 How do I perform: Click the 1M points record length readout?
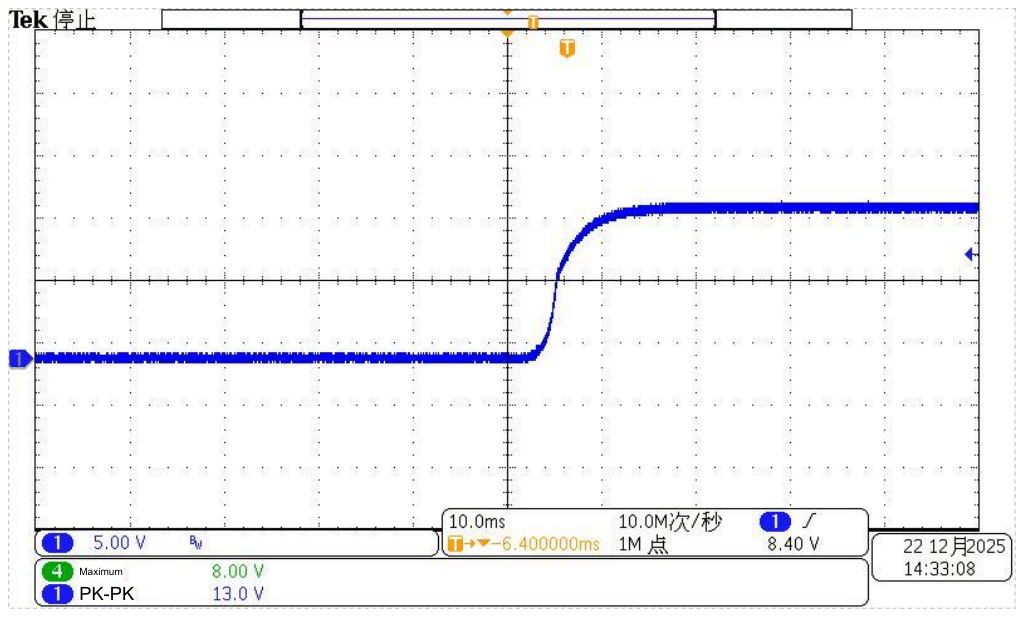[643, 544]
